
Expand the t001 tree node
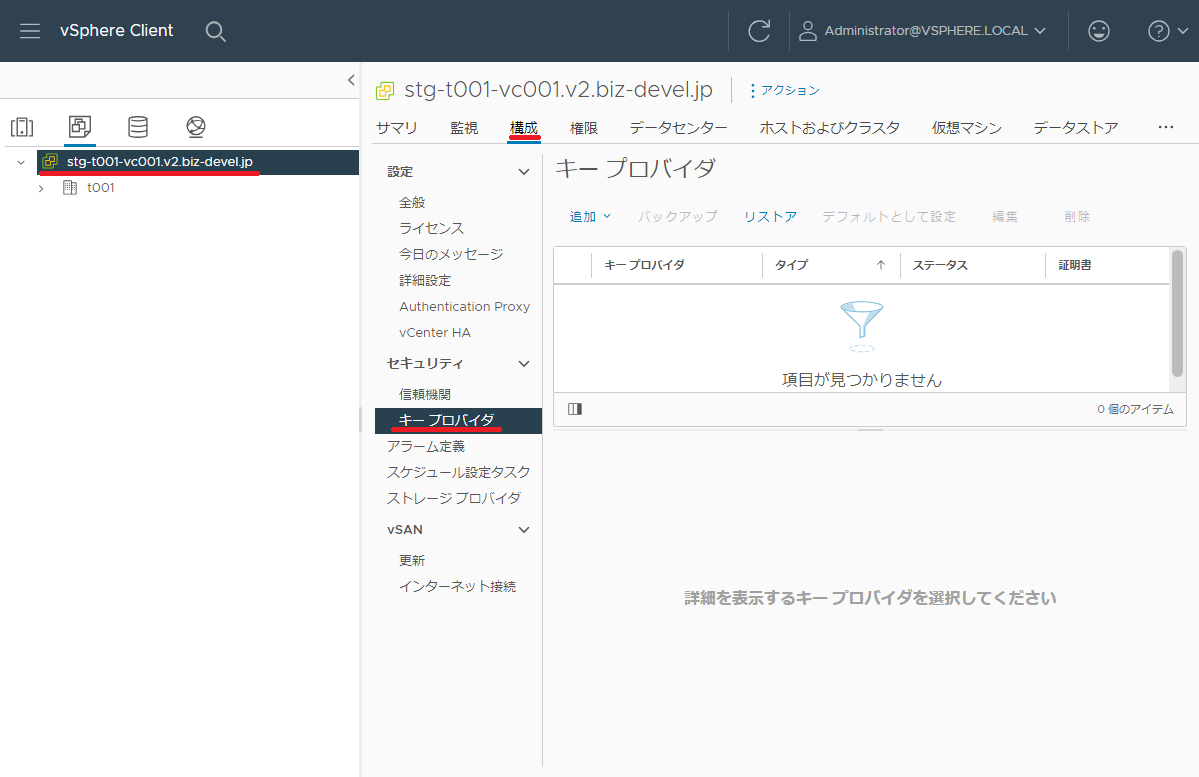[41, 188]
